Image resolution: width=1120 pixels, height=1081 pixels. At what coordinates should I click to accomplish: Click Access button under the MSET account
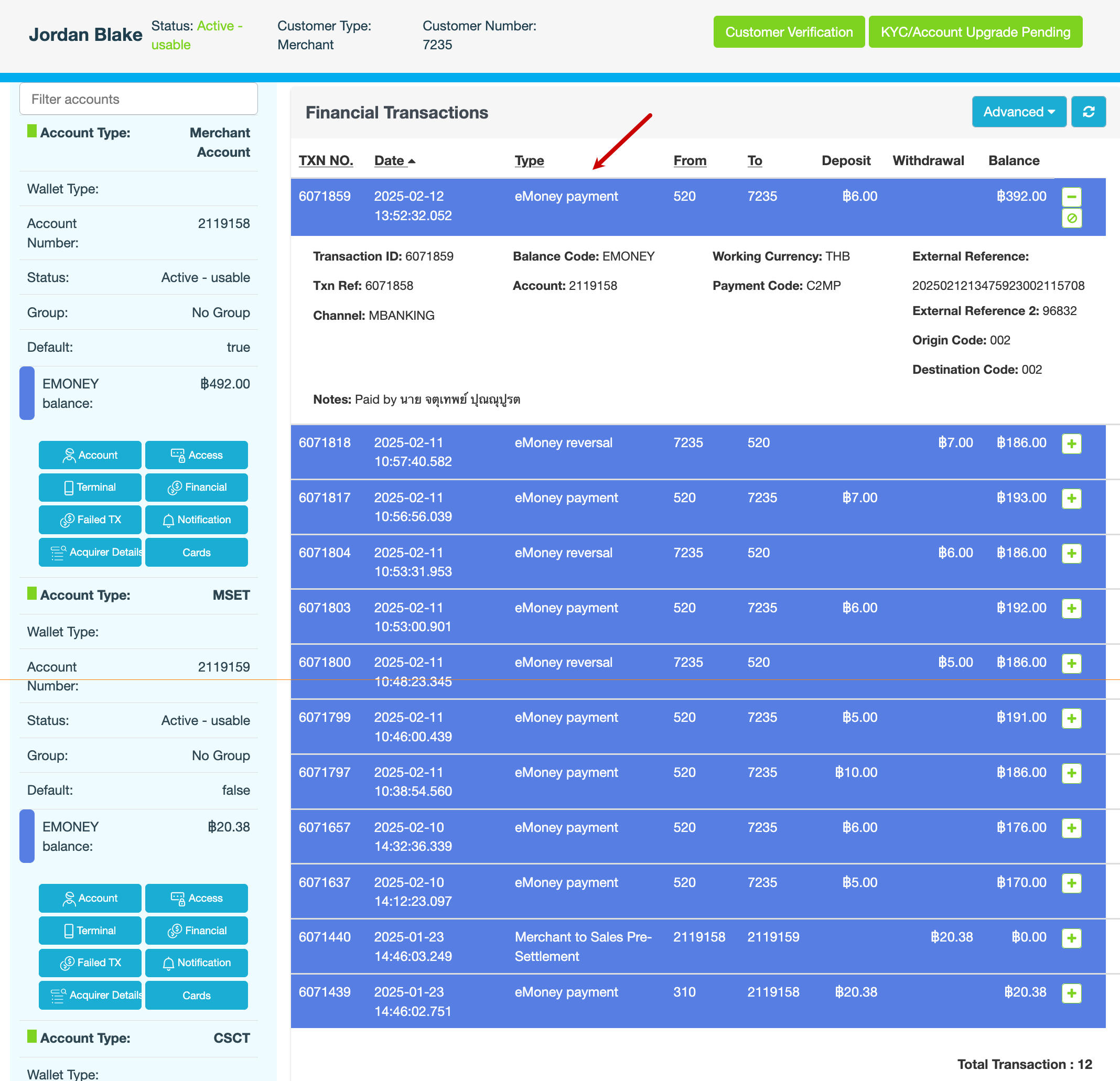click(196, 898)
